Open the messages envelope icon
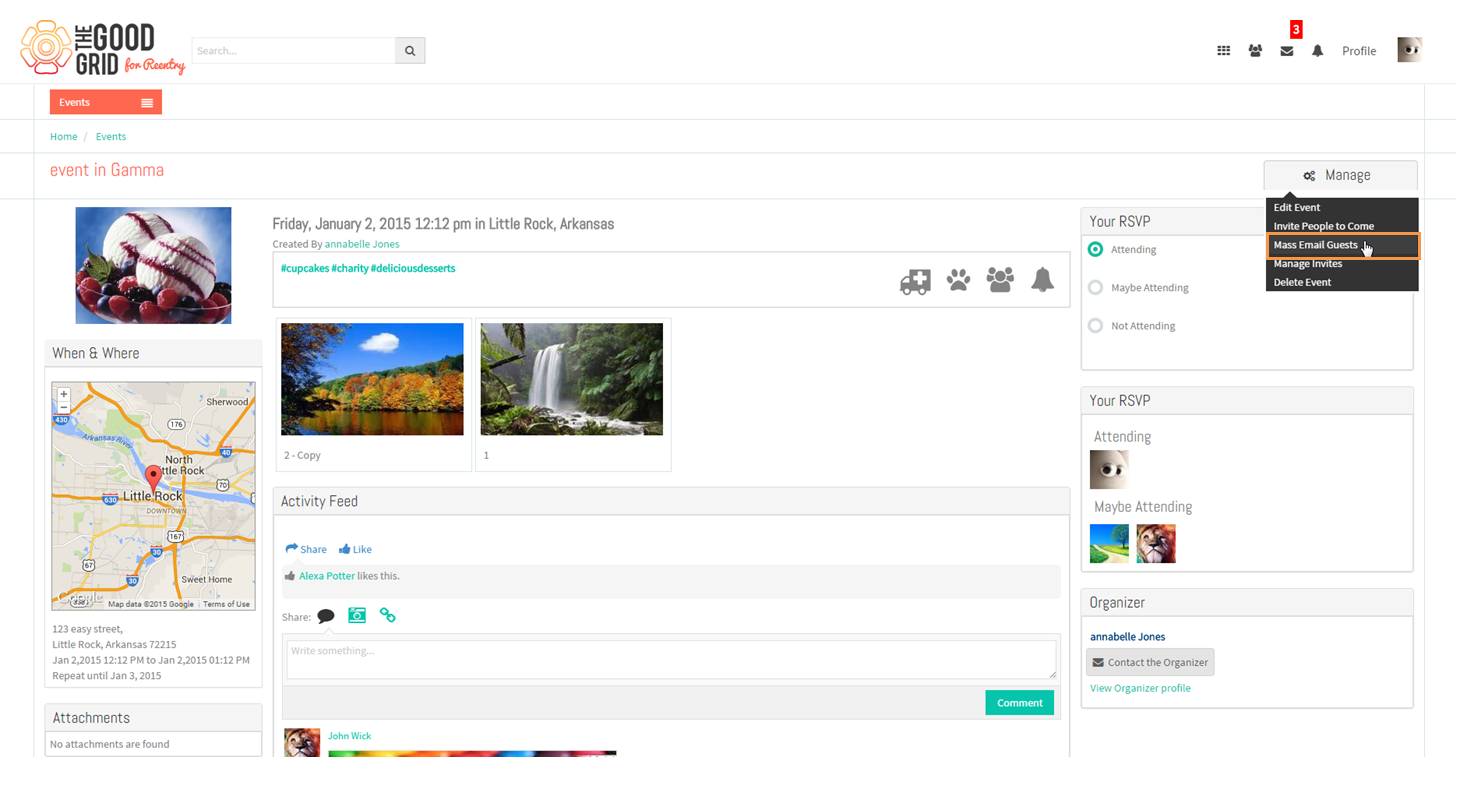Viewport: 1459px width, 804px height. click(x=1287, y=51)
